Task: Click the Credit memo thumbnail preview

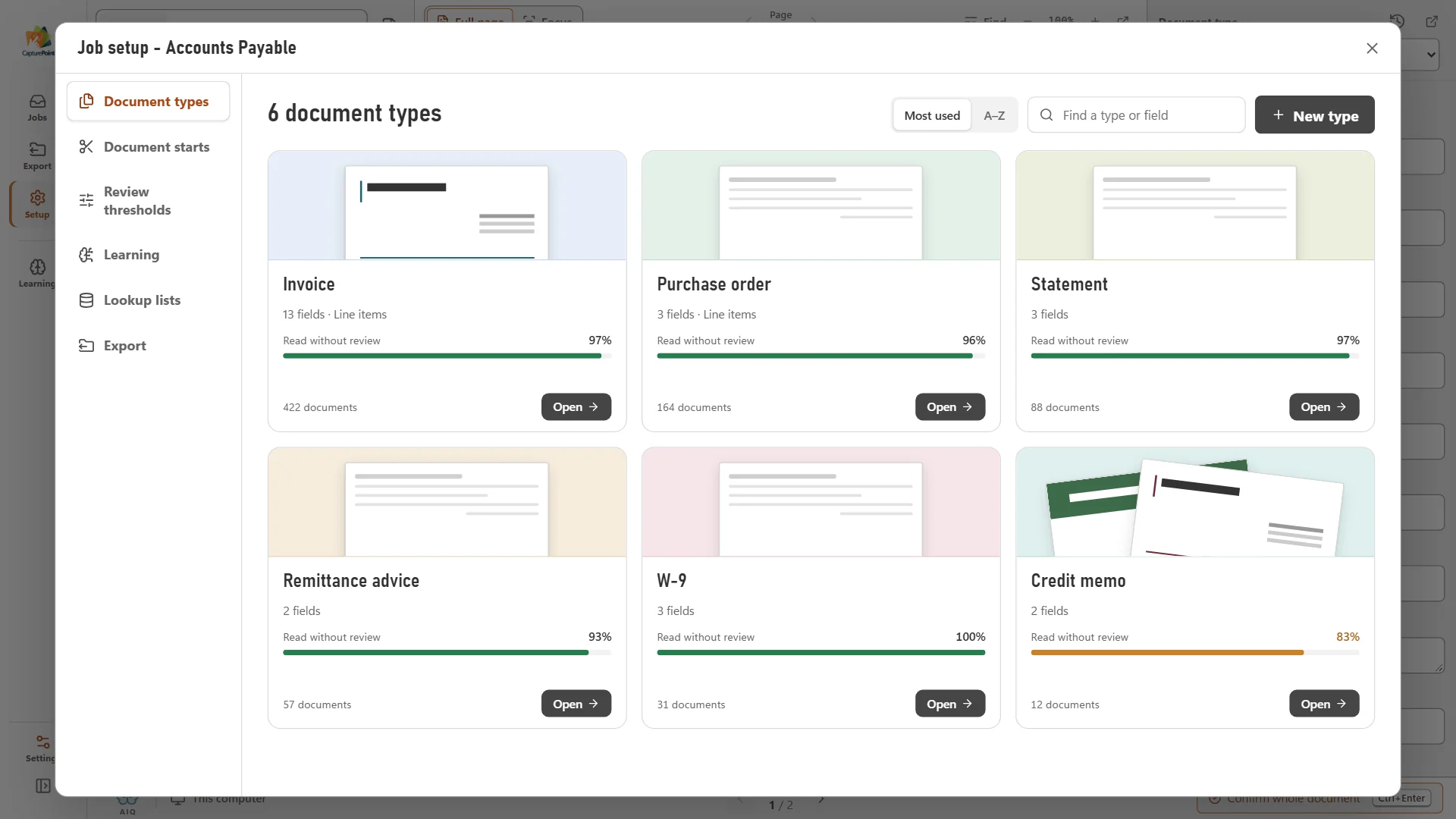Action: (x=1194, y=502)
